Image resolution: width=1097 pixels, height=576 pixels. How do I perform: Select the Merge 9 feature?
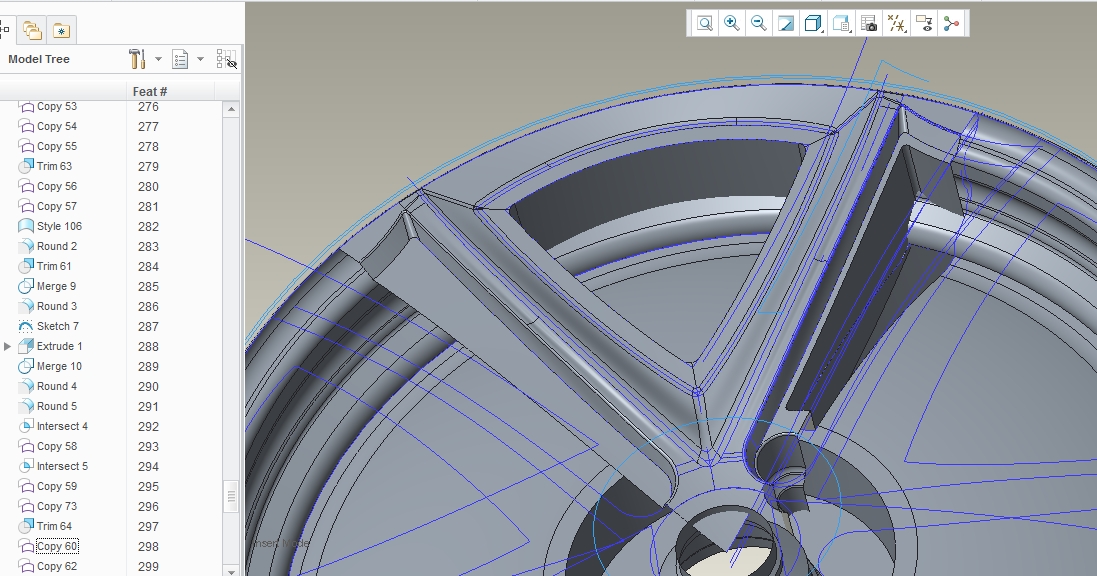(56, 286)
